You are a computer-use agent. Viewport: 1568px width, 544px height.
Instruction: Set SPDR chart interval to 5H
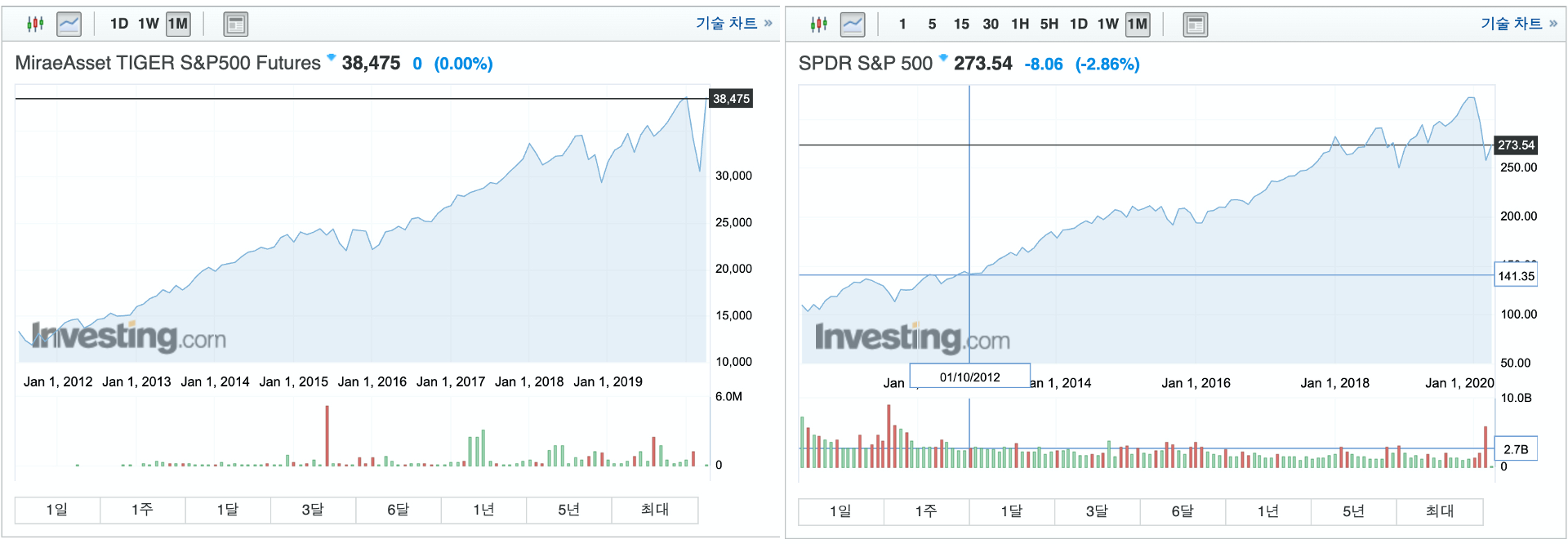click(1049, 25)
